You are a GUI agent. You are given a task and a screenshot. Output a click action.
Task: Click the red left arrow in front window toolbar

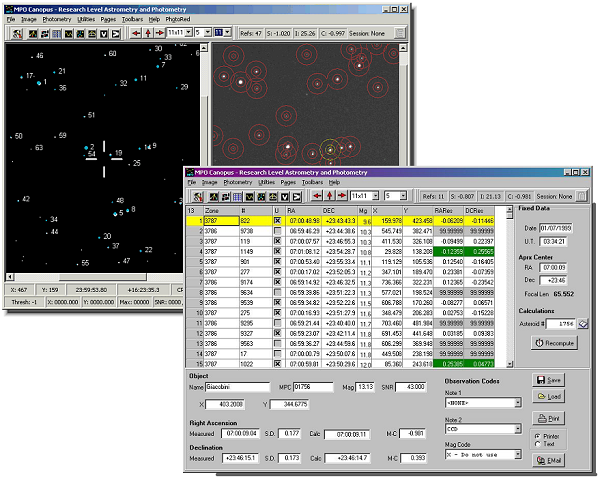pos(317,196)
